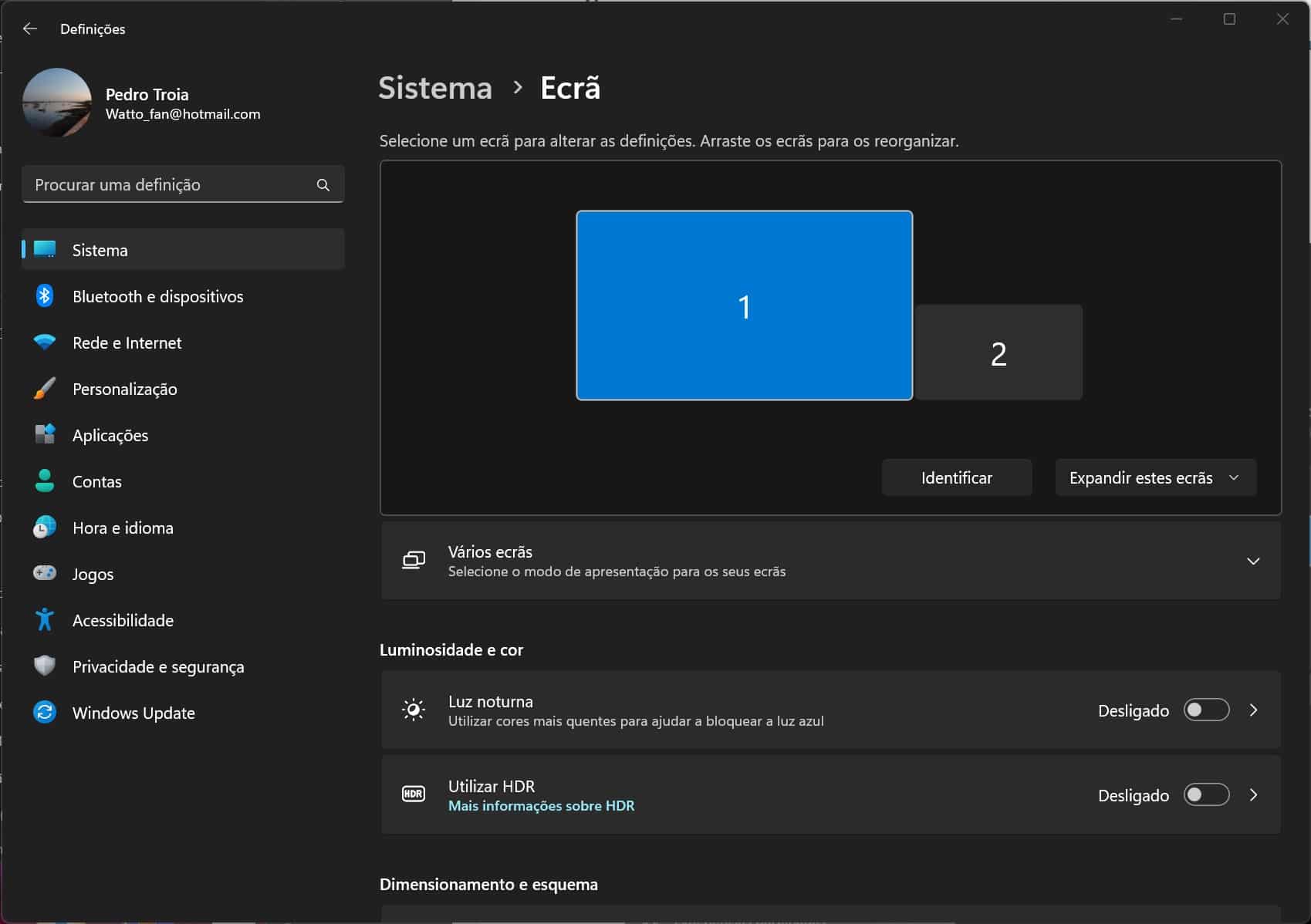Screen dimensions: 1311x924
Task: Open the Expandir estes ecrãs dropdown
Action: point(1155,477)
